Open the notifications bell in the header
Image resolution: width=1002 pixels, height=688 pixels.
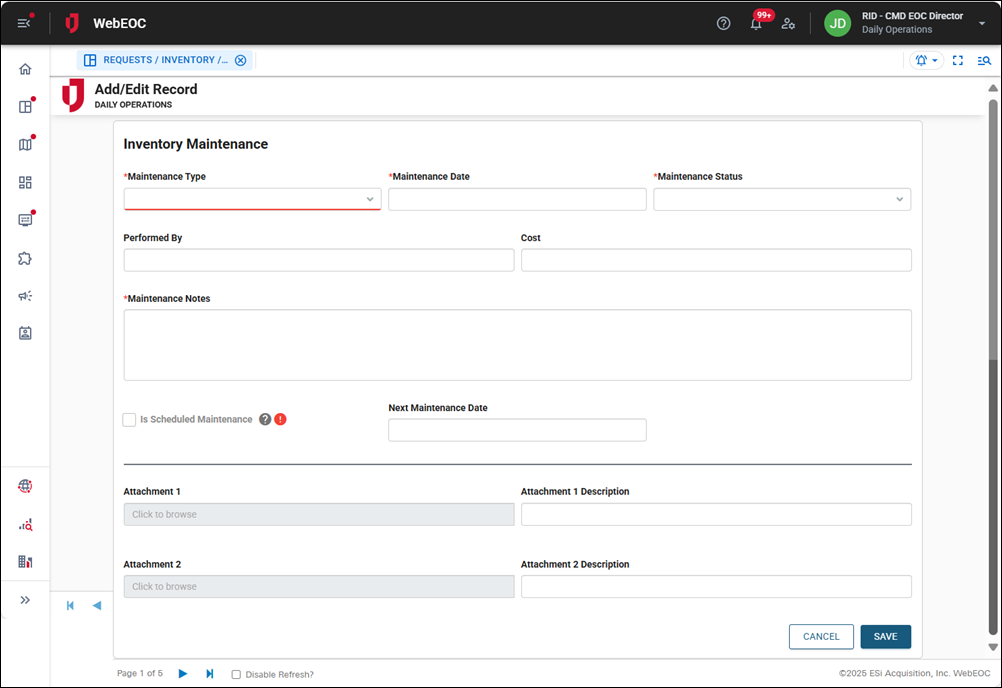click(x=756, y=23)
